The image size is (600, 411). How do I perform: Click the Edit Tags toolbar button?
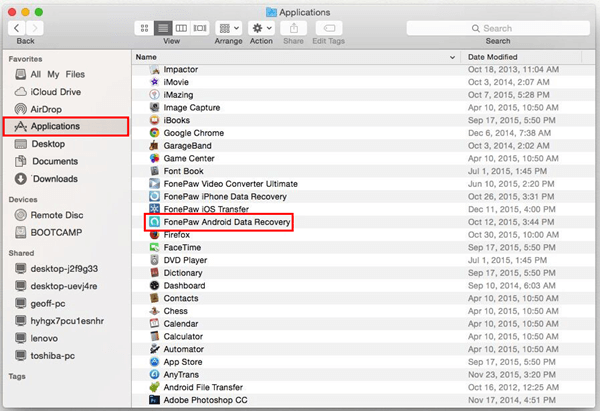tap(329, 28)
